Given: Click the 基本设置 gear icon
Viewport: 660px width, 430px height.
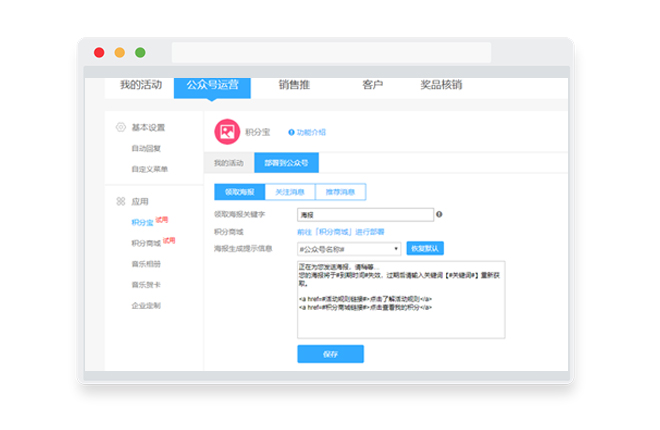Looking at the screenshot, I should 121,127.
